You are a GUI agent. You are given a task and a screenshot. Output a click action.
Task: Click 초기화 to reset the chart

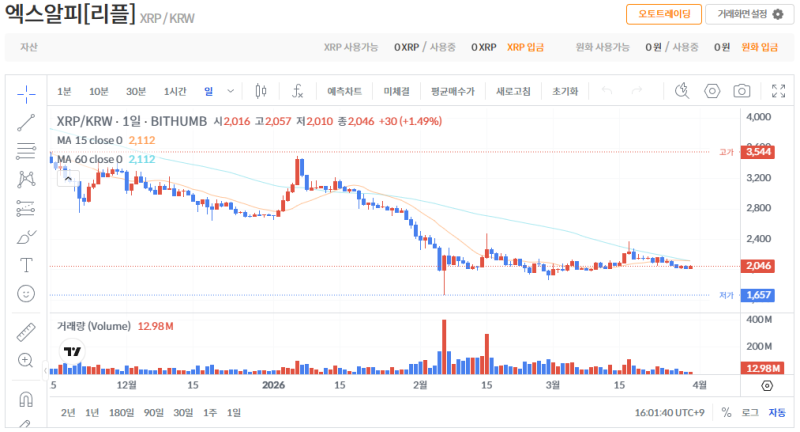(x=565, y=91)
